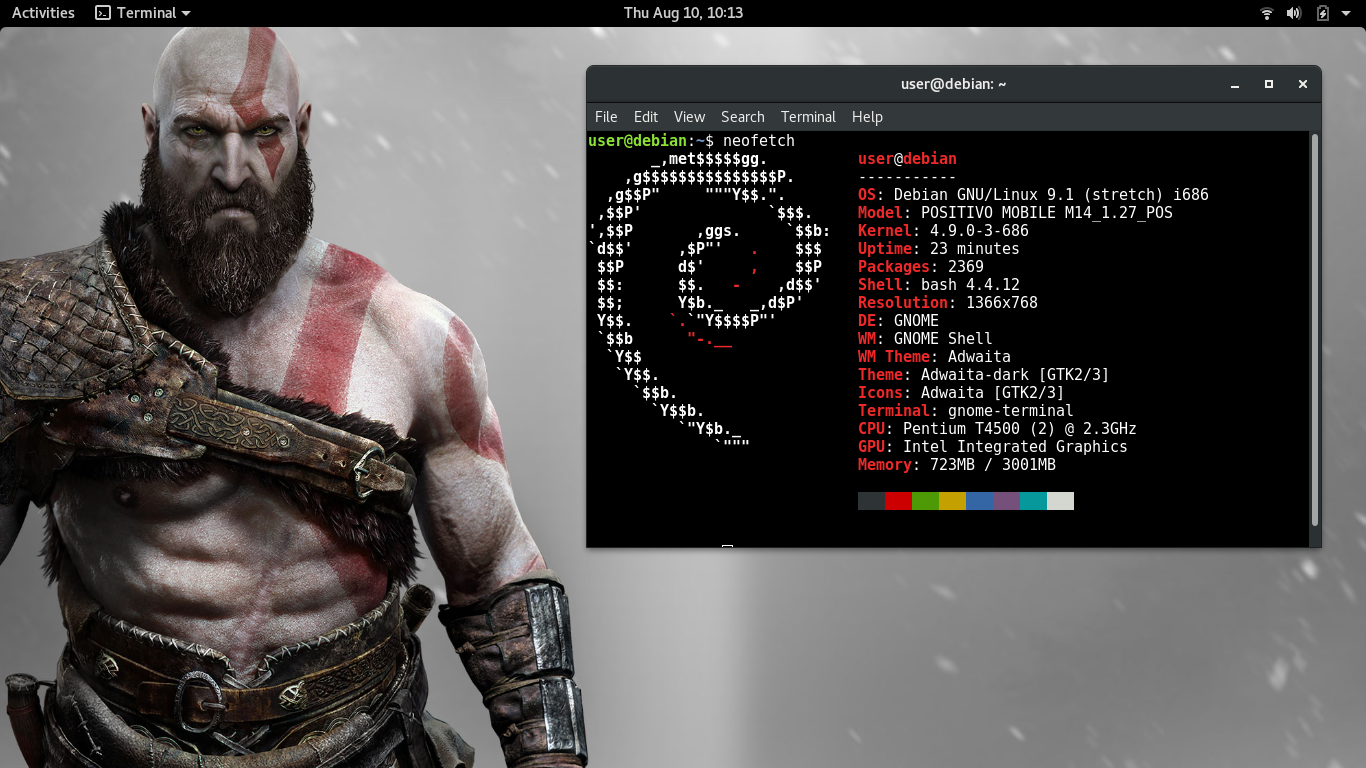Open the Edit menu

point(646,117)
